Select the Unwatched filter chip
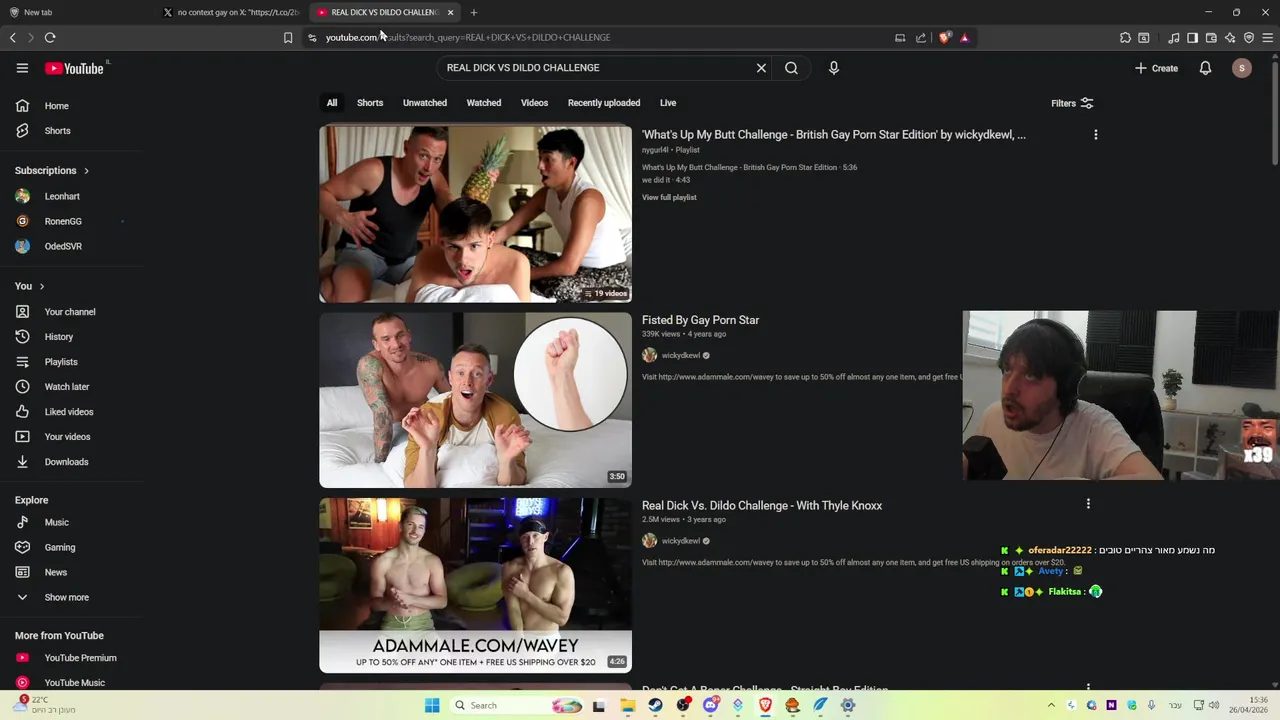The height and width of the screenshot is (720, 1280). (425, 103)
